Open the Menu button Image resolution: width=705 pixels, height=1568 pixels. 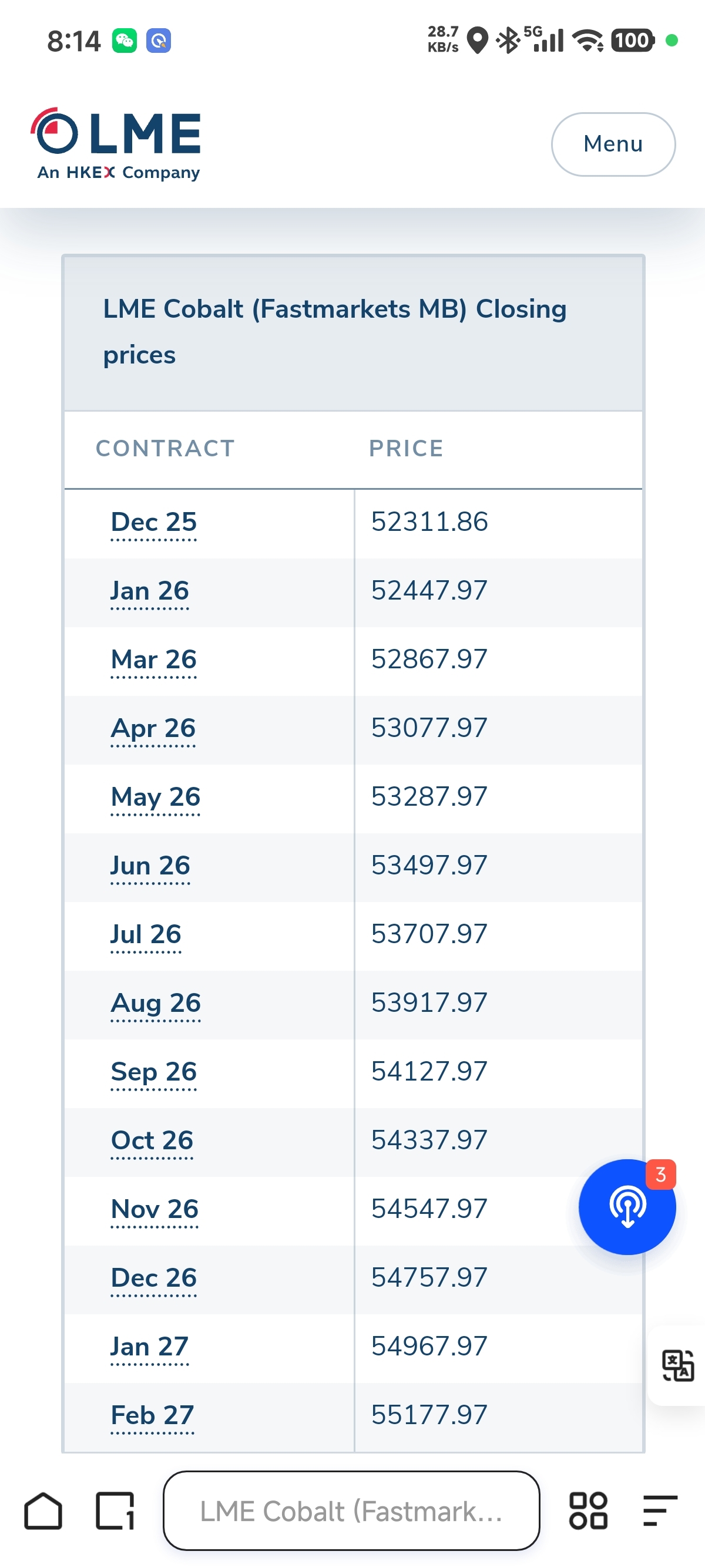(x=612, y=144)
